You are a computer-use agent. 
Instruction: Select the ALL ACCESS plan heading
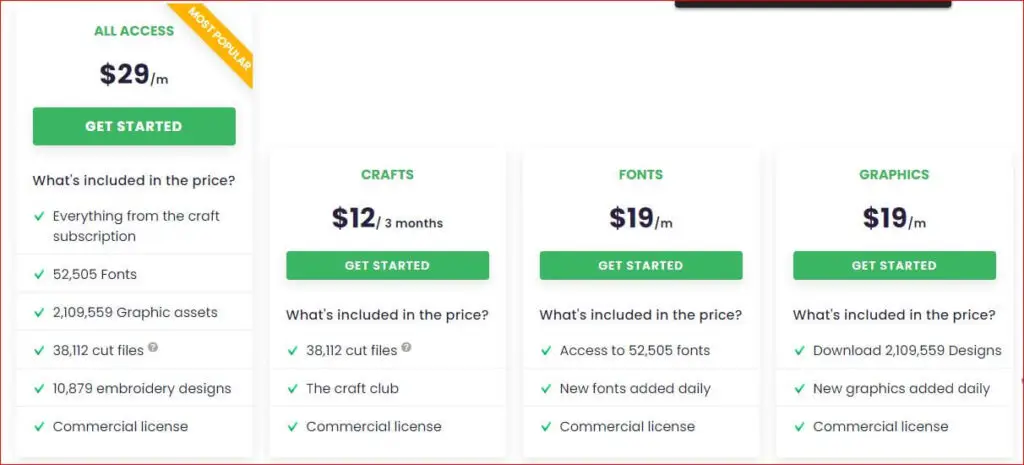point(134,31)
